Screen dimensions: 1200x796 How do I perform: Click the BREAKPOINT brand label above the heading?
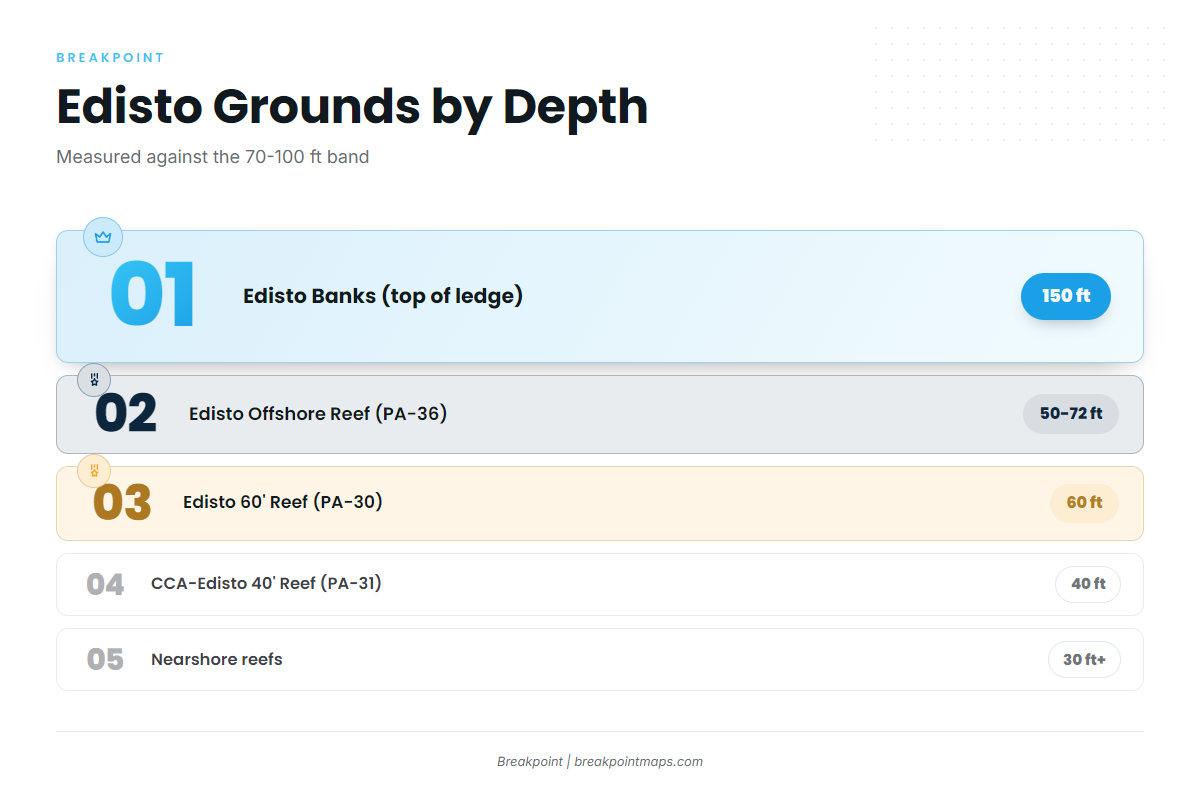110,58
